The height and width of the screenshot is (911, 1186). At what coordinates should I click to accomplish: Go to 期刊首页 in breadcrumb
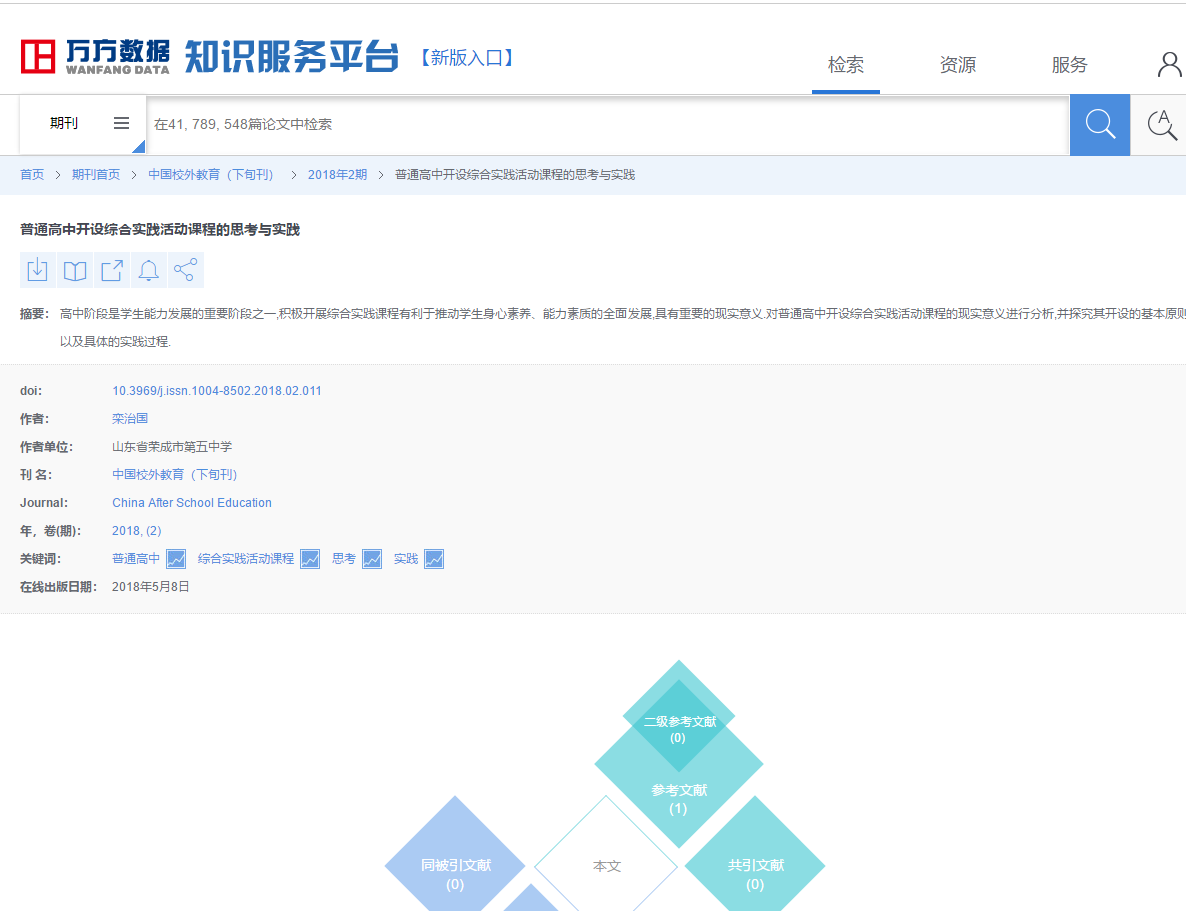pos(96,175)
